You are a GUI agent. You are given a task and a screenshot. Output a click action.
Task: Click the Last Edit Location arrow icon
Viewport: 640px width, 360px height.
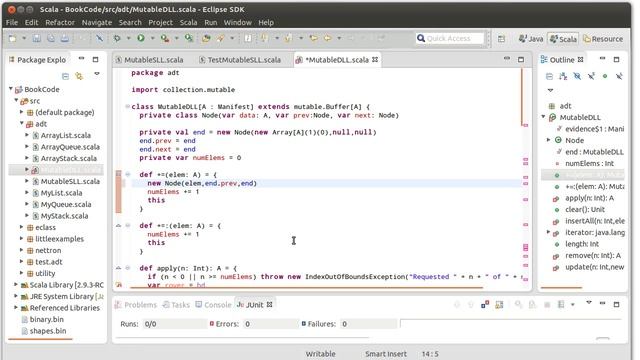click(x=313, y=38)
